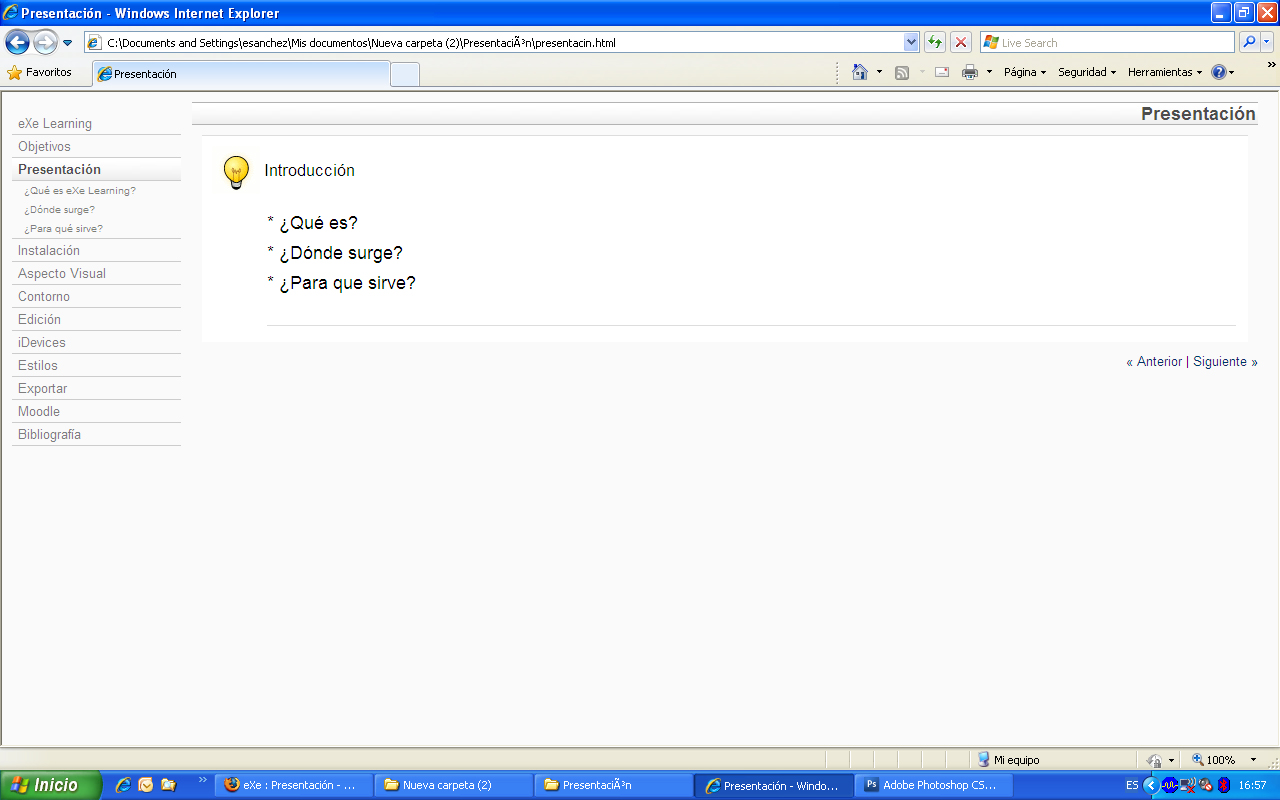Click the Anterior navigation link
The height and width of the screenshot is (800, 1280).
1159,362
